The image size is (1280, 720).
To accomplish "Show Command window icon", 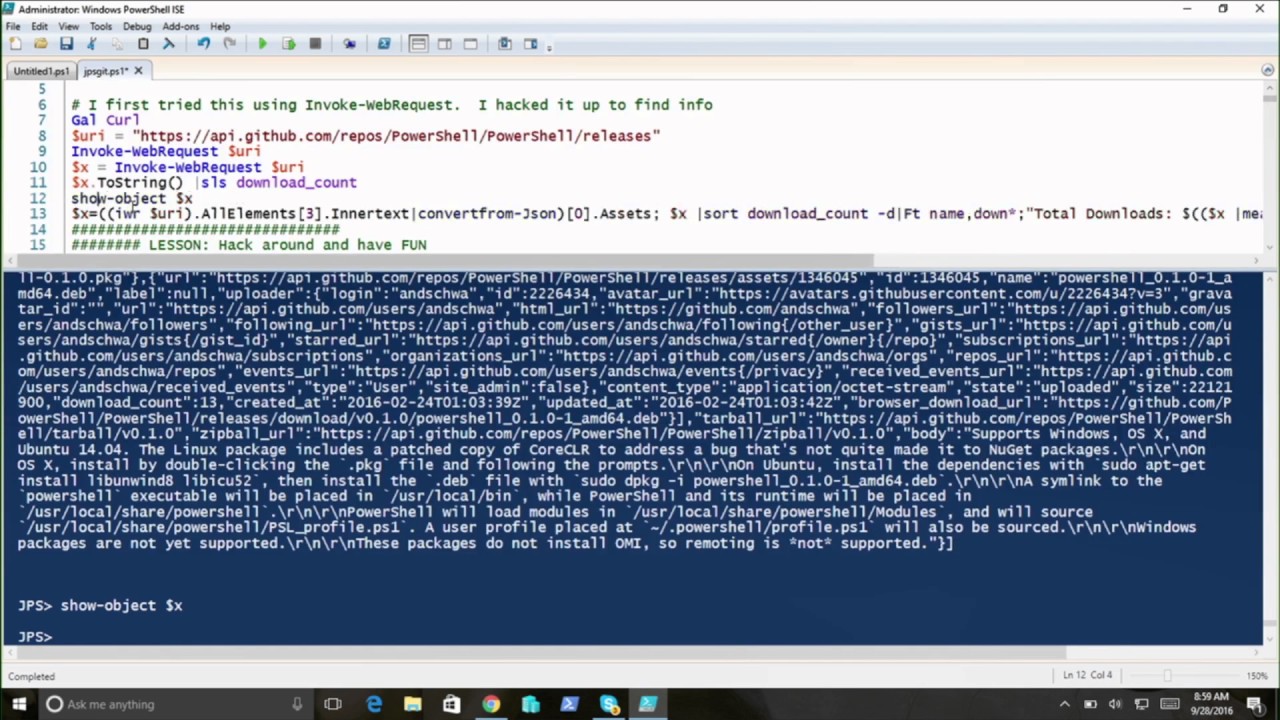I will click(505, 44).
